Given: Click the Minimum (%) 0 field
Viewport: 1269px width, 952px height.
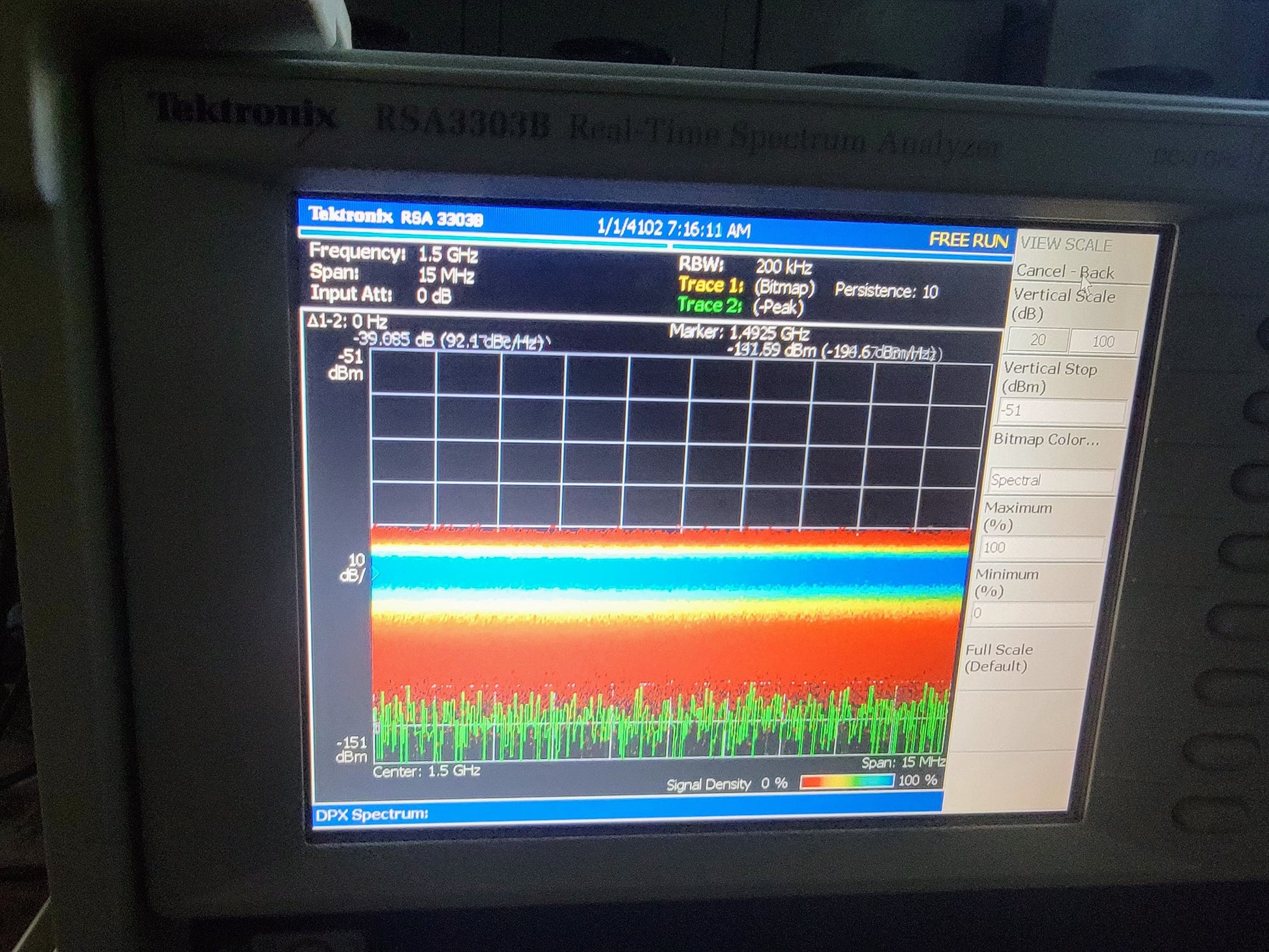Looking at the screenshot, I should point(1032,613).
